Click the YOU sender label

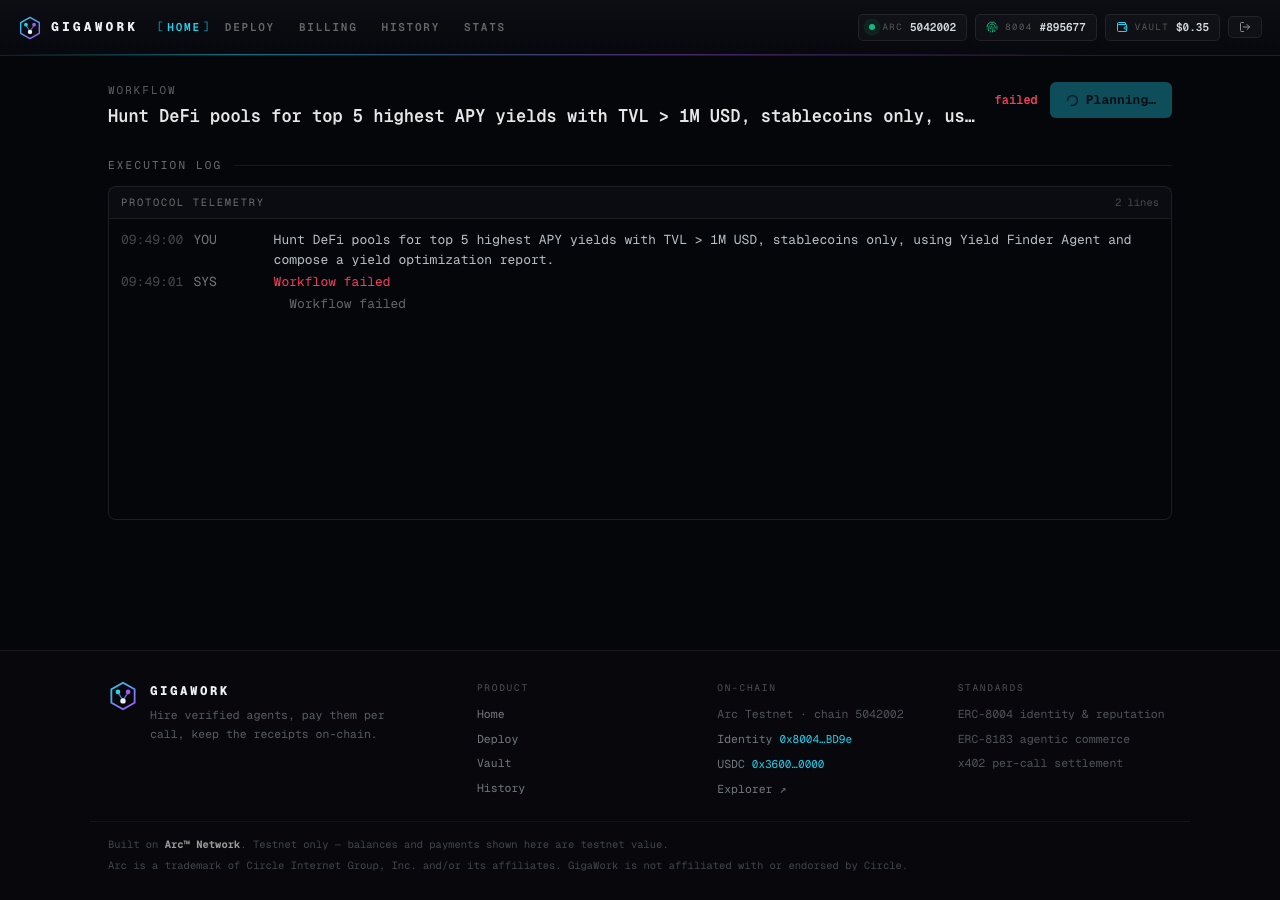point(205,240)
